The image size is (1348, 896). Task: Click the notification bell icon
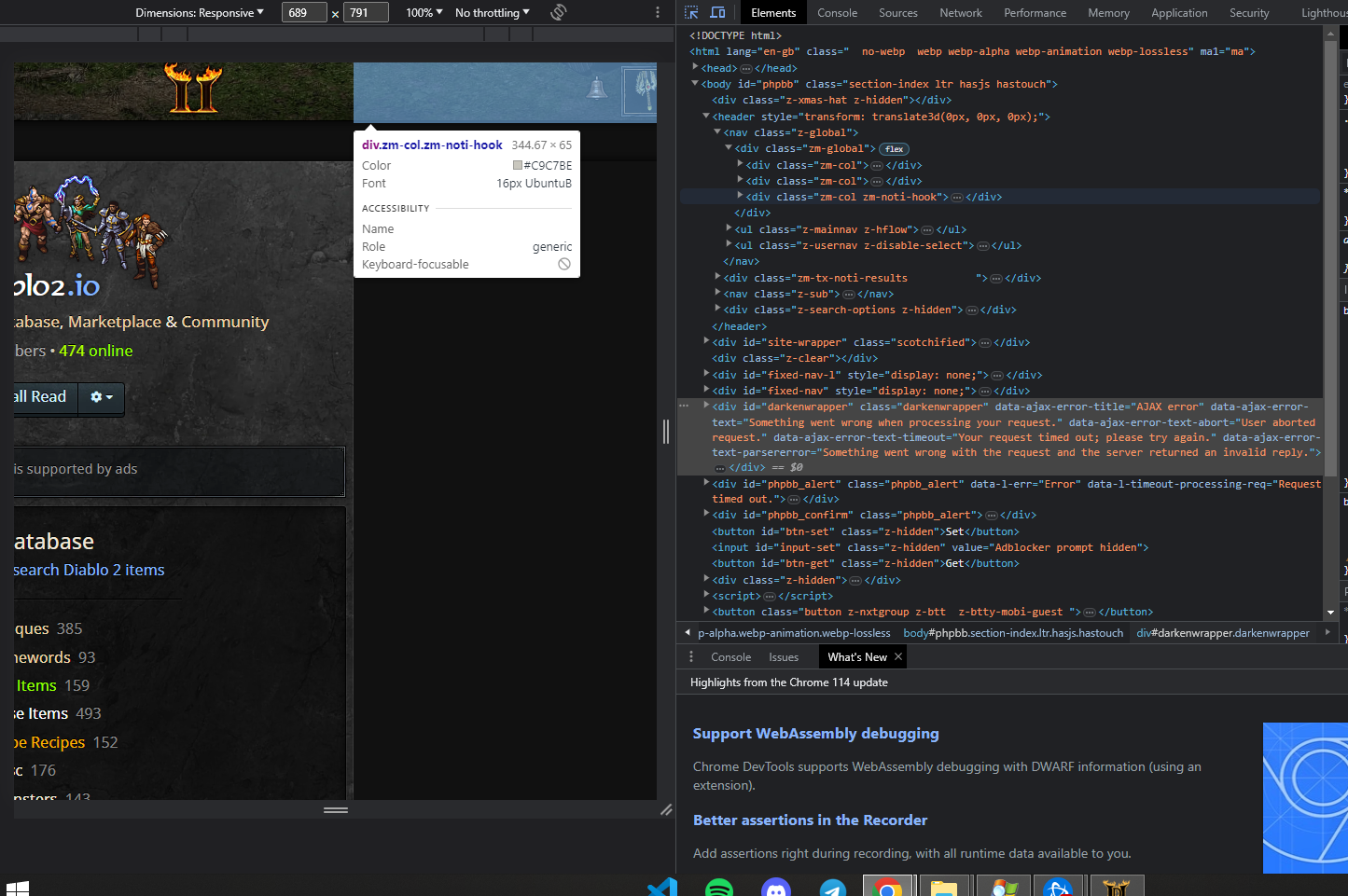(597, 89)
